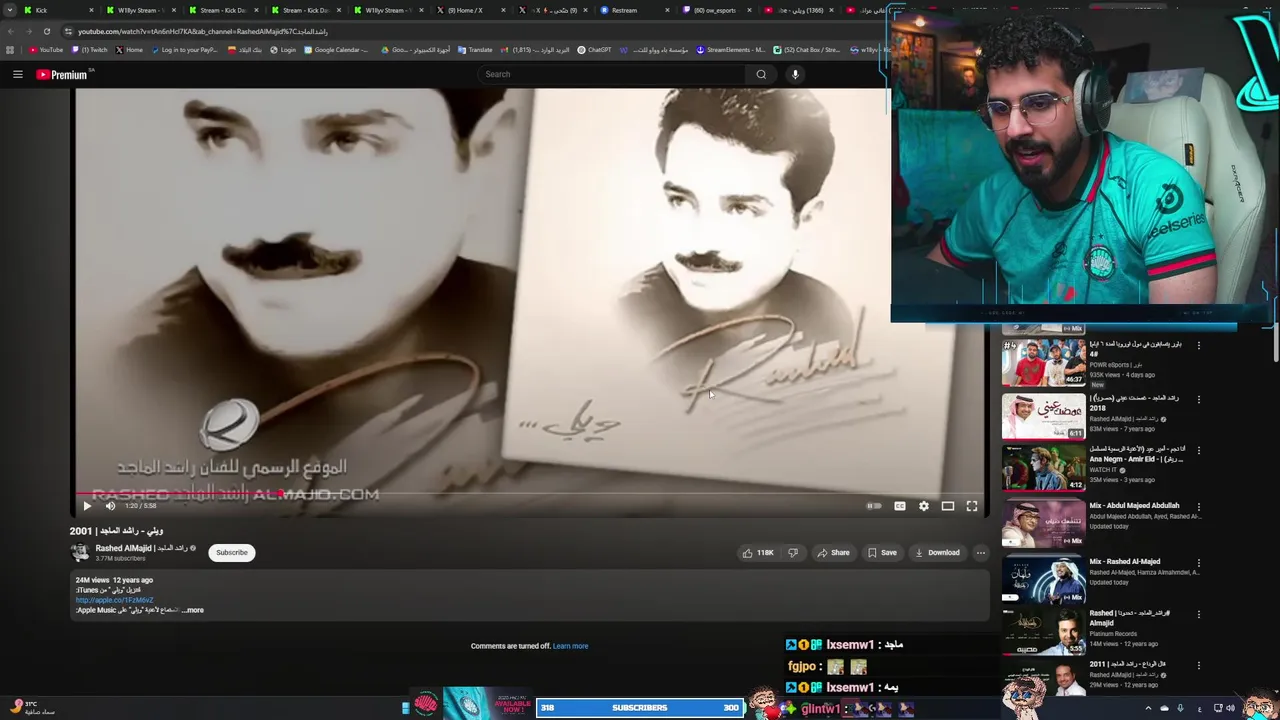Start voice search with the microphone
The height and width of the screenshot is (720, 1280).
(x=795, y=74)
